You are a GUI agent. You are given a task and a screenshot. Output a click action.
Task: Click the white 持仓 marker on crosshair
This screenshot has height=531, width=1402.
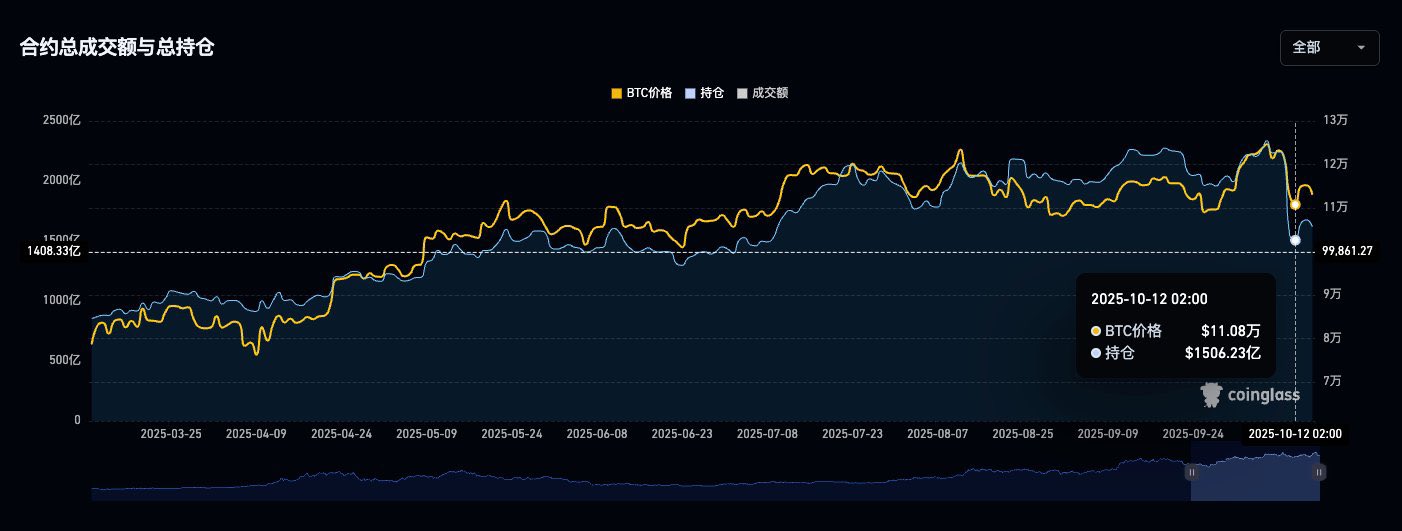click(x=1295, y=240)
